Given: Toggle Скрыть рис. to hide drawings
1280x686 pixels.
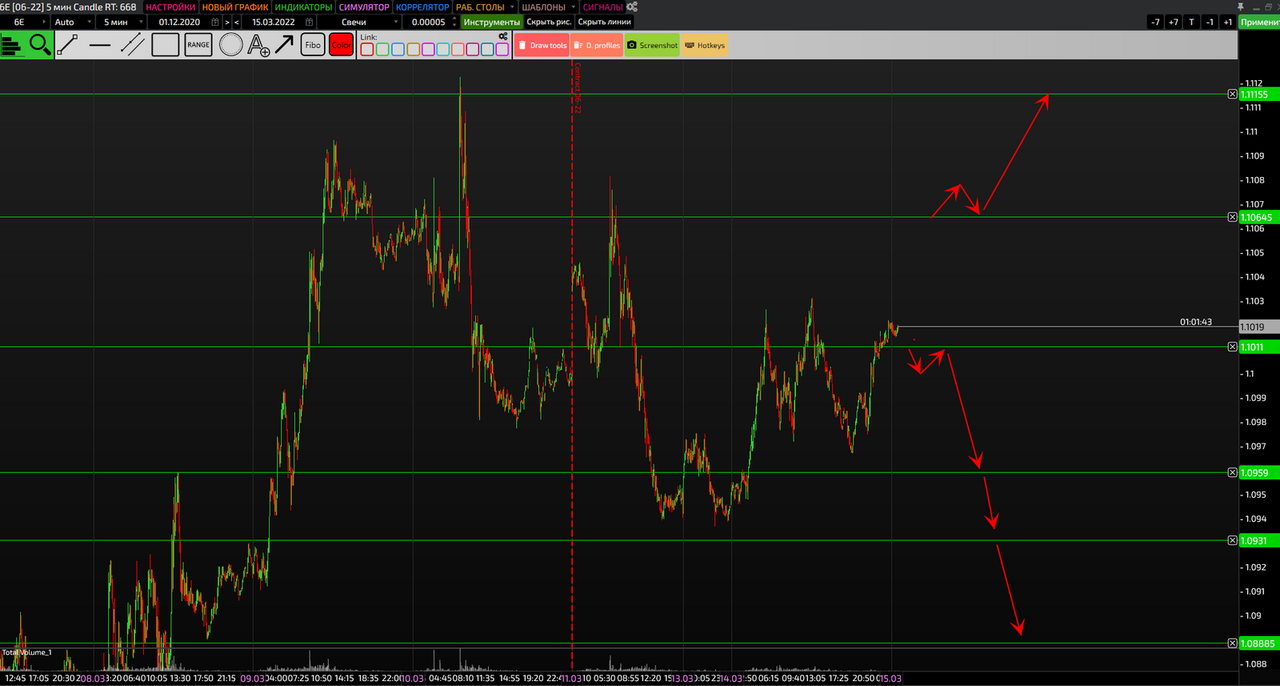Looking at the screenshot, I should pyautogui.click(x=549, y=22).
